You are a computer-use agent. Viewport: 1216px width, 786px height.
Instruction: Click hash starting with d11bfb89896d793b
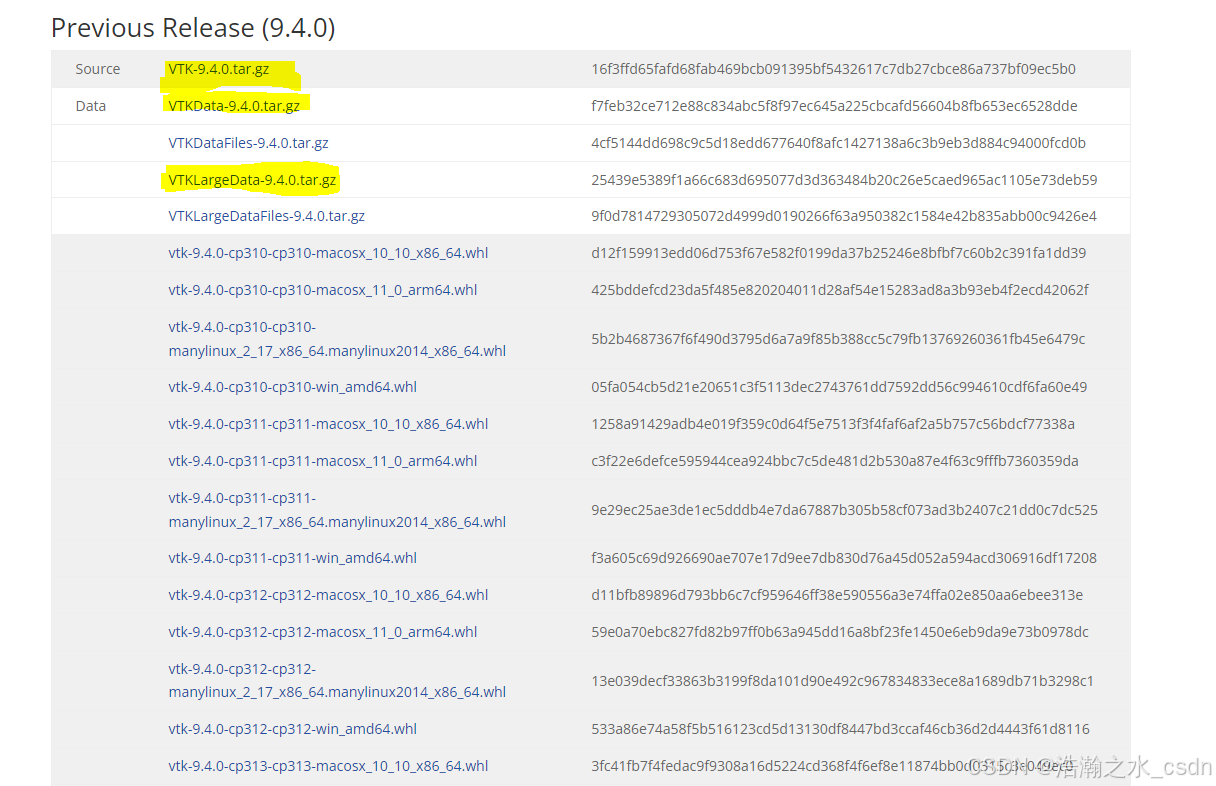click(x=837, y=595)
